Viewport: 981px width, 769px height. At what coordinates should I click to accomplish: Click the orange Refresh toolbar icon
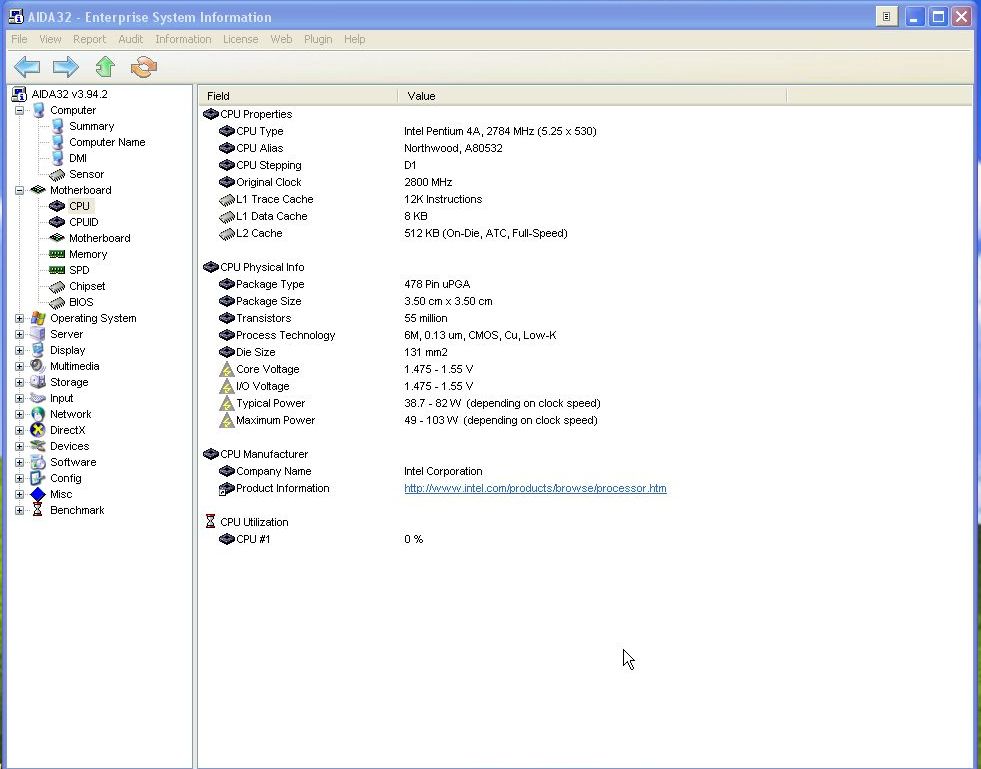(x=144, y=66)
